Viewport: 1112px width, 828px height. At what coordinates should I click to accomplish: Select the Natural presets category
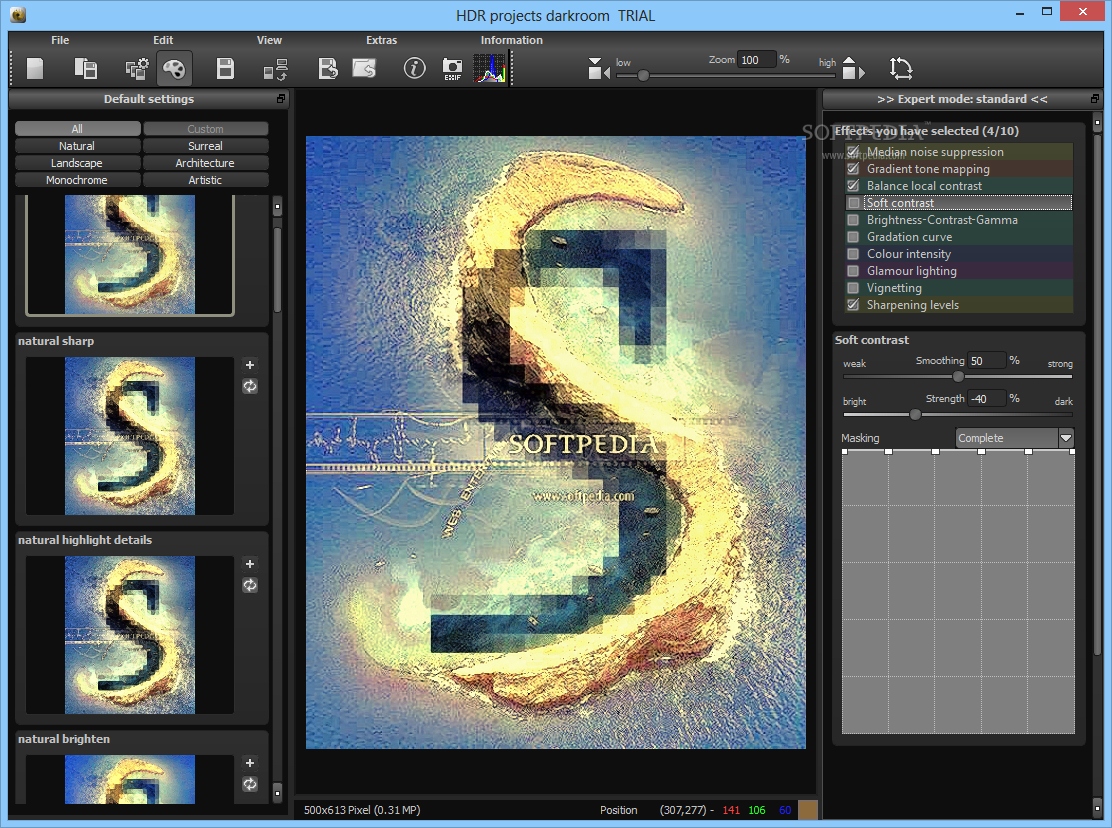[77, 146]
